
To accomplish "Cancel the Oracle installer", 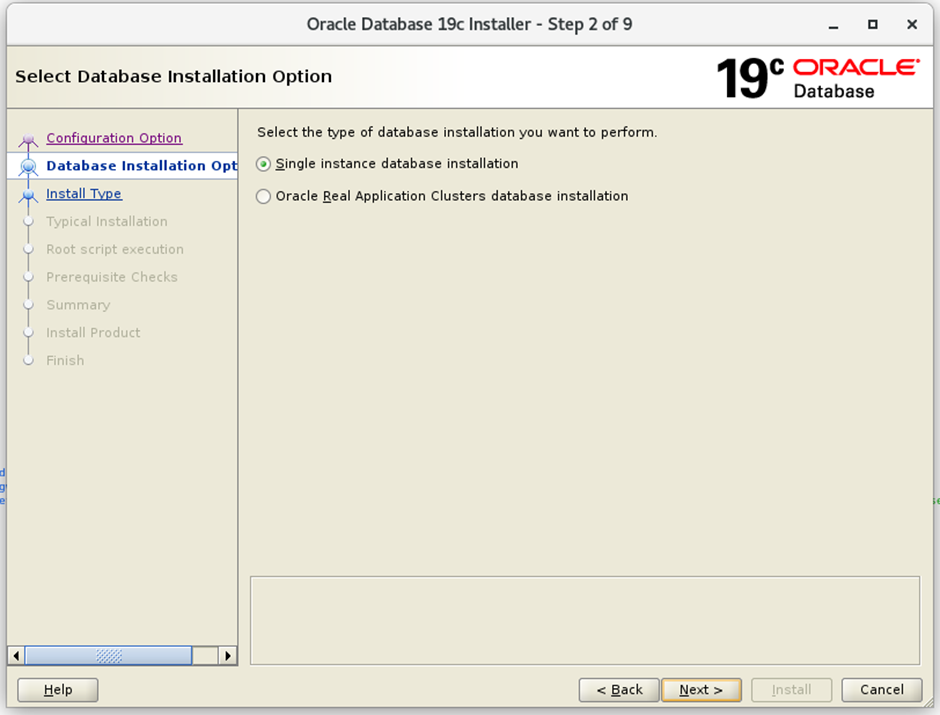I will pyautogui.click(x=881, y=690).
